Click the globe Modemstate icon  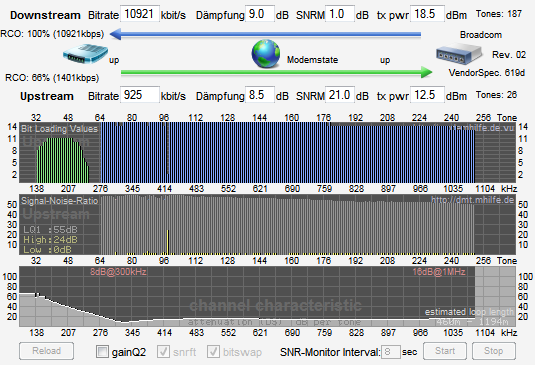pos(266,54)
